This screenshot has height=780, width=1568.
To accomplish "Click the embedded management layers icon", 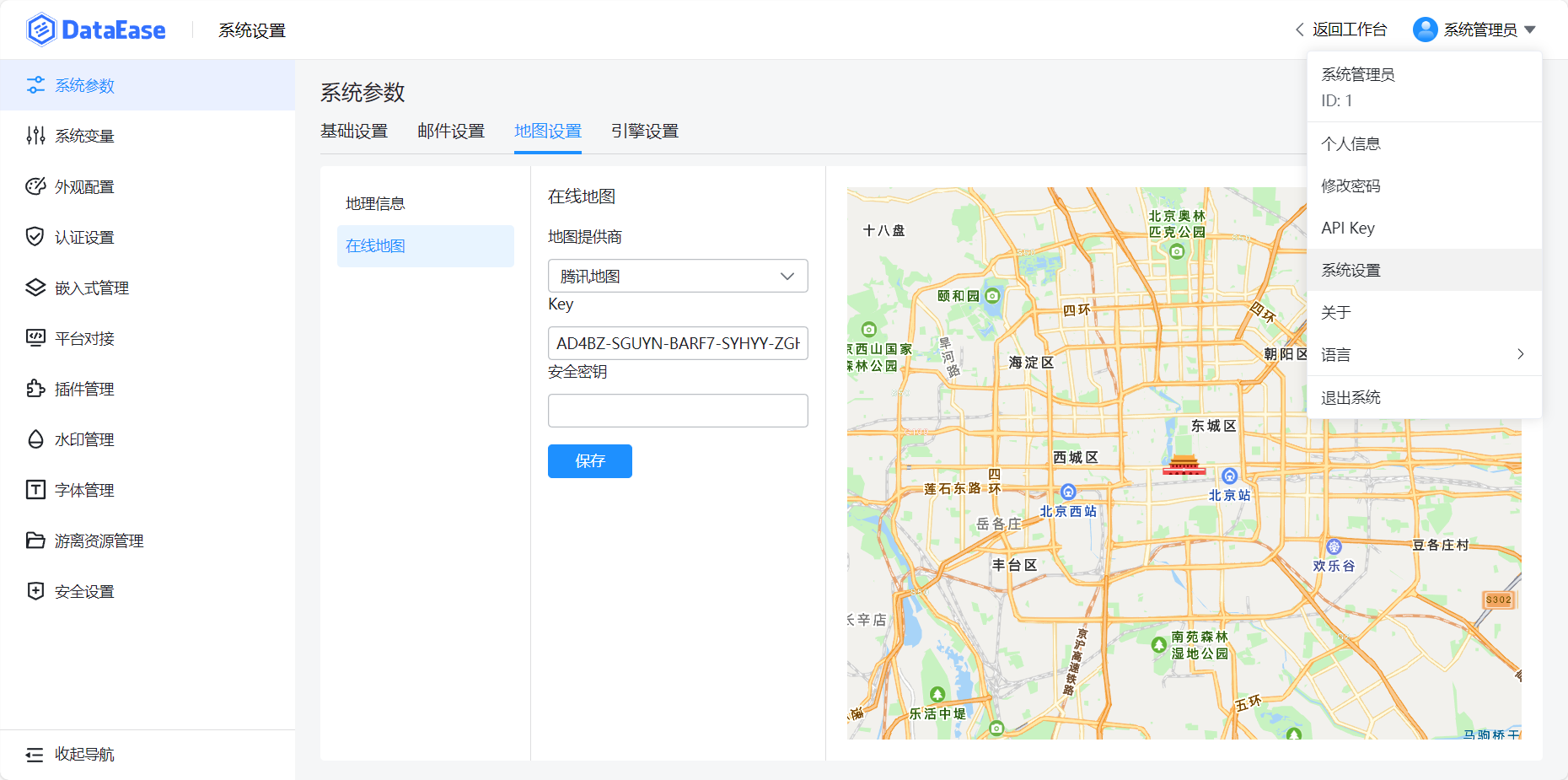I will click(x=35, y=288).
